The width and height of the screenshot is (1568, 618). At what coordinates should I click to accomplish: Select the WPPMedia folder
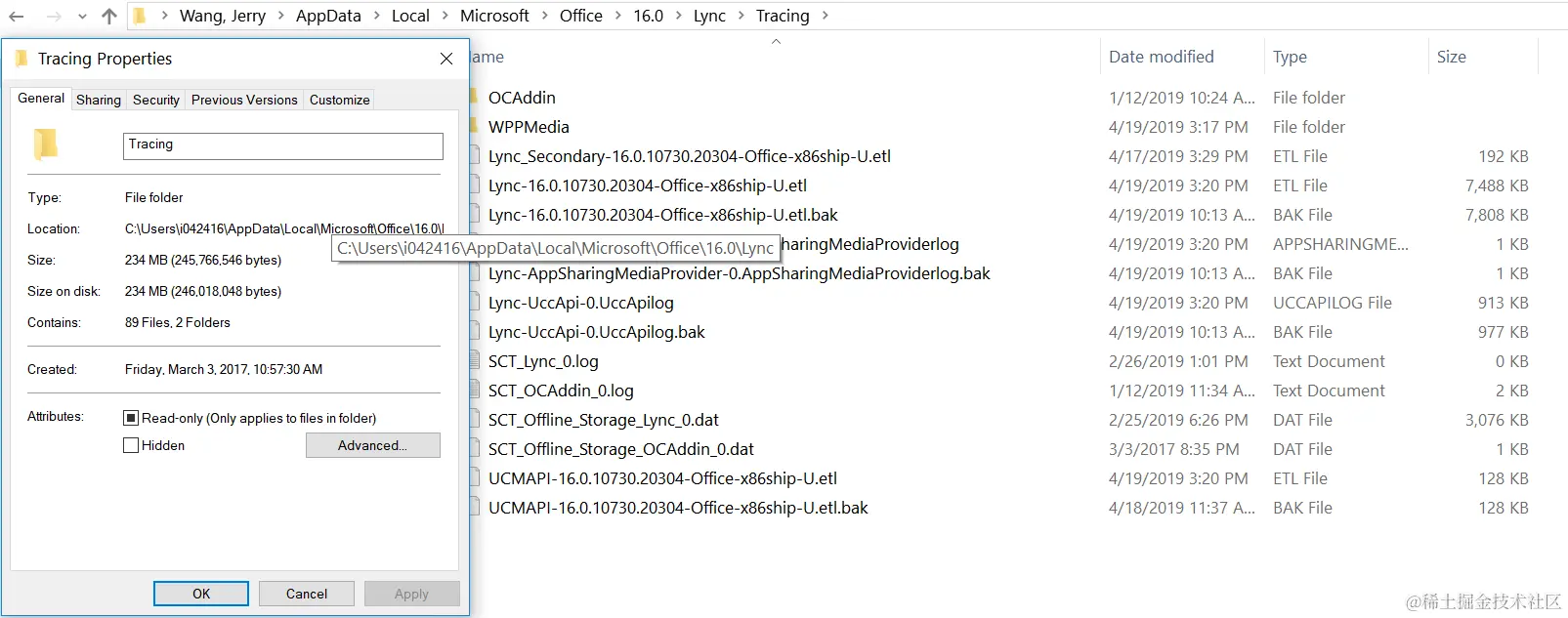[x=529, y=127]
